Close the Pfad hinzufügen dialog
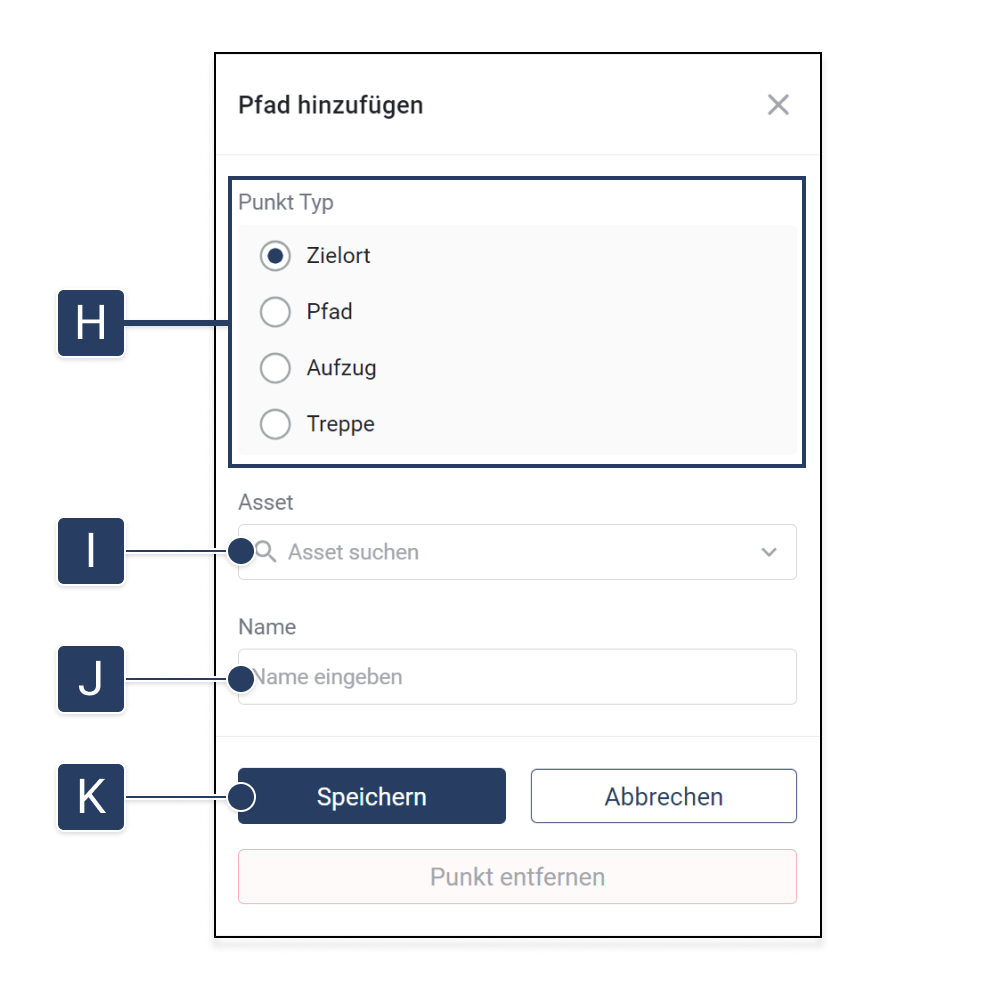The width and height of the screenshot is (988, 990). (778, 105)
